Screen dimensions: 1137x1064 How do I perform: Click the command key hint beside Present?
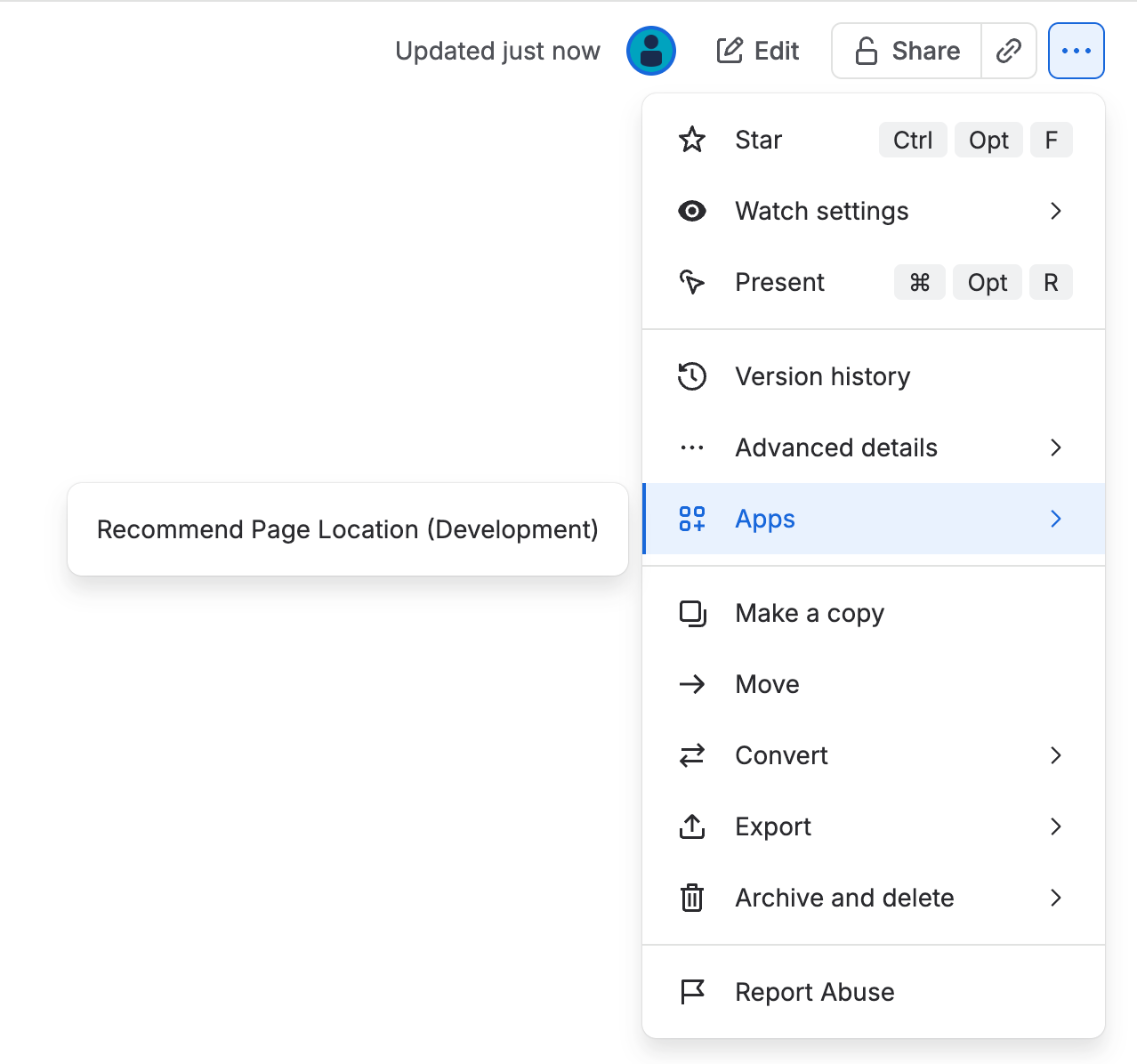point(919,282)
